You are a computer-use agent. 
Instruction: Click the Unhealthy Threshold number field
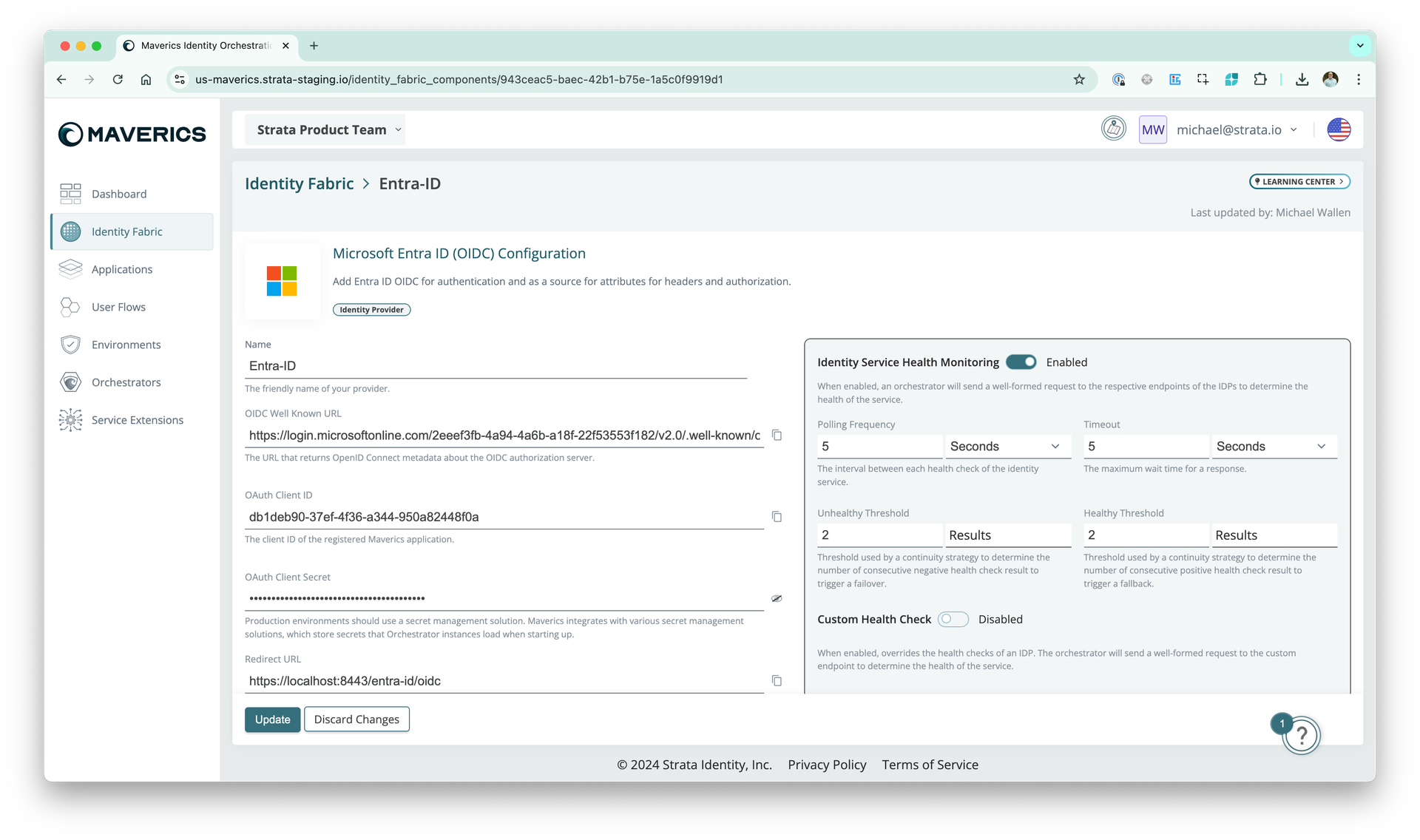pyautogui.click(x=879, y=535)
